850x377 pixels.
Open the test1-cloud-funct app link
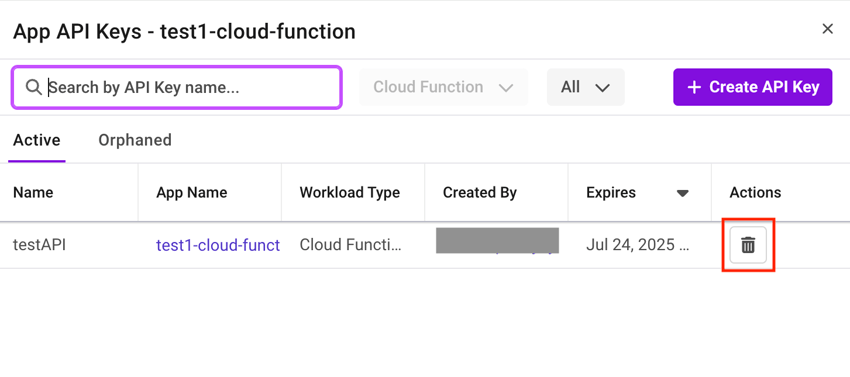pyautogui.click(x=218, y=245)
